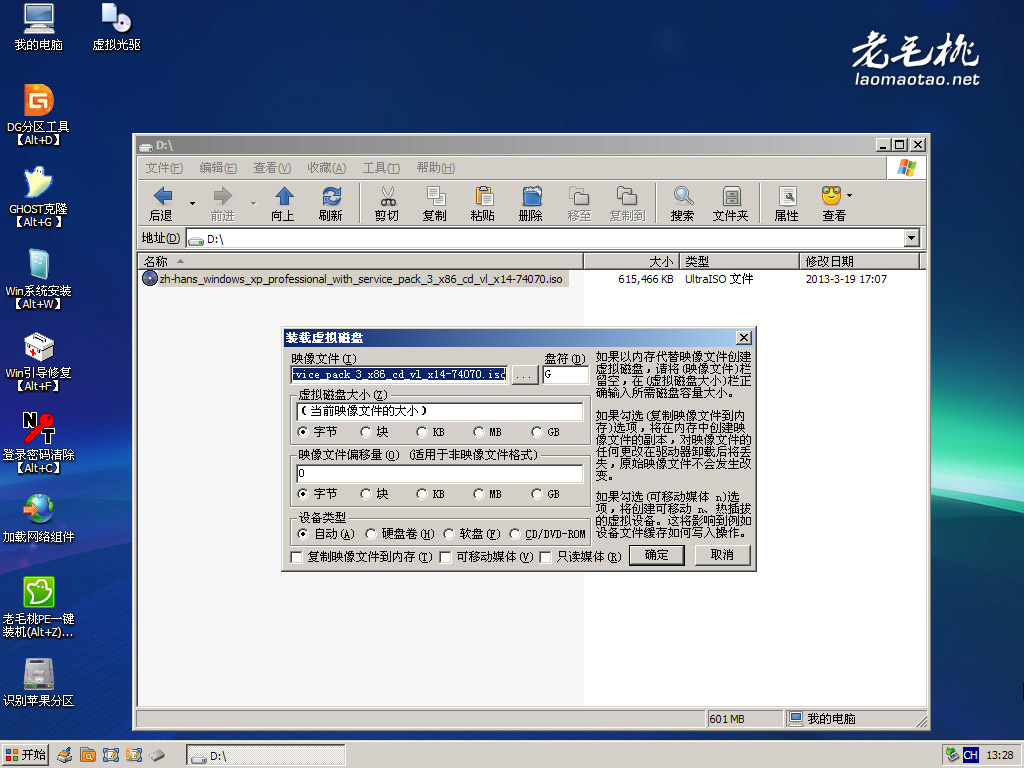Open the 编辑(E) menu
Viewport: 1024px width, 768px height.
click(217, 168)
